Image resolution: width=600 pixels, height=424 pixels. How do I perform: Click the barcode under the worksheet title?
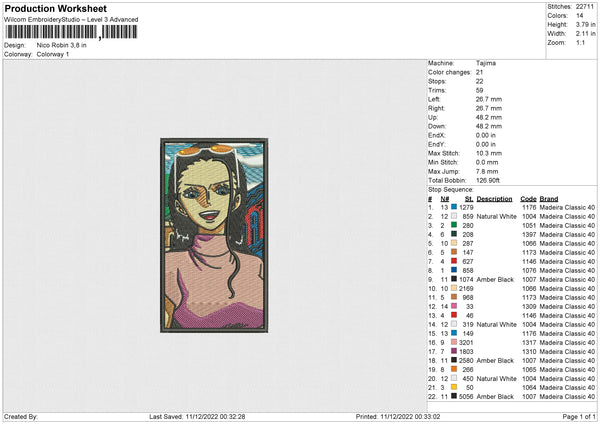tap(71, 32)
